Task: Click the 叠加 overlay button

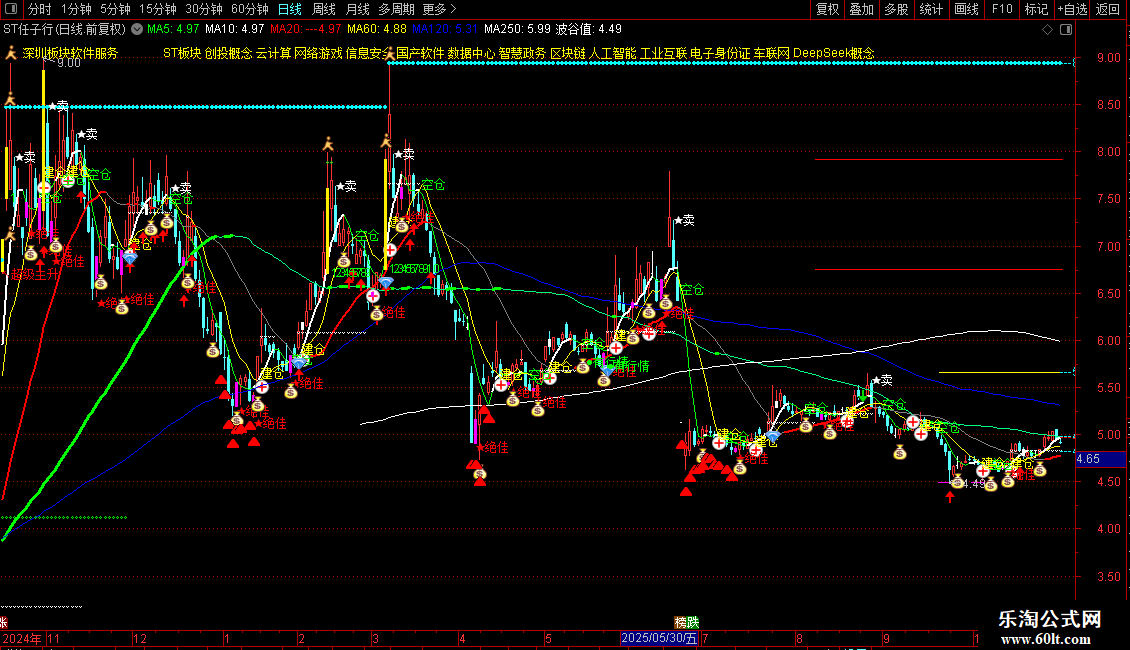Action: click(862, 9)
